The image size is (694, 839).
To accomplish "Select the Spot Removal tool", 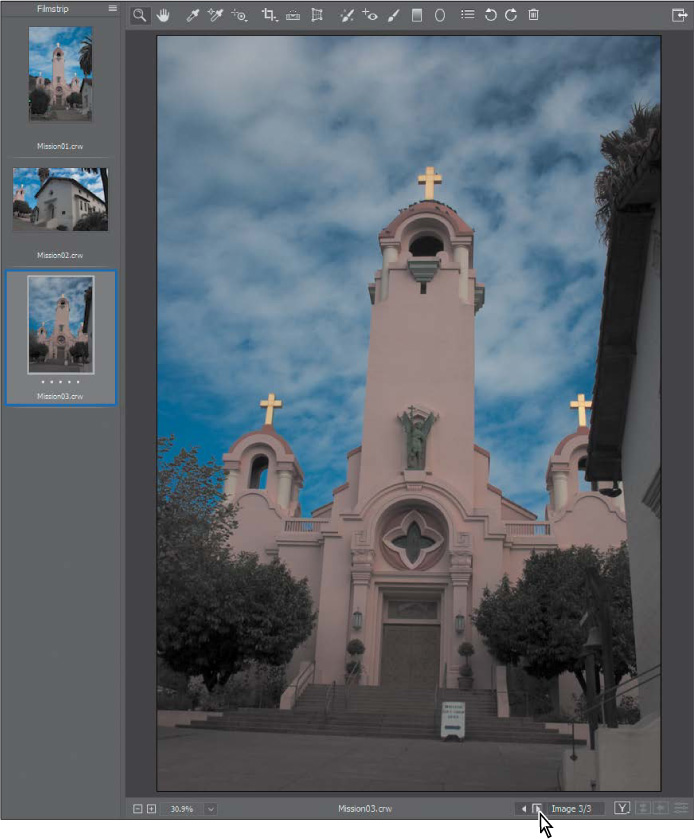I will (347, 16).
